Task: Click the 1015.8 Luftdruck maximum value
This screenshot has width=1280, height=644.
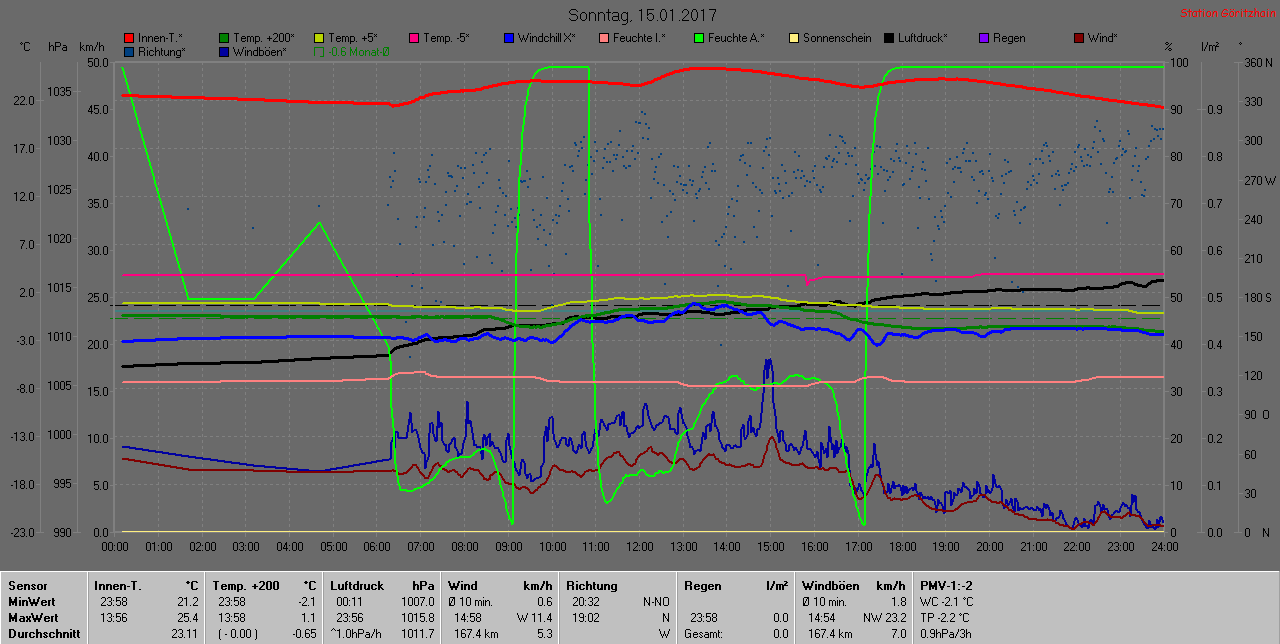Action: tap(418, 617)
